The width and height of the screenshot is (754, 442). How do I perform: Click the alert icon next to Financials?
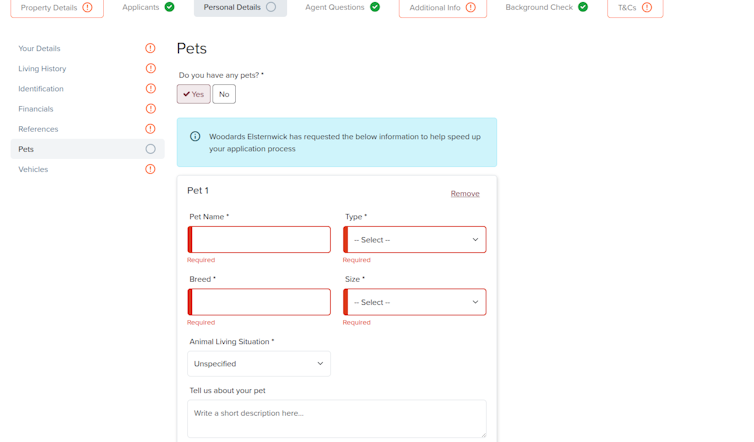[x=150, y=108]
